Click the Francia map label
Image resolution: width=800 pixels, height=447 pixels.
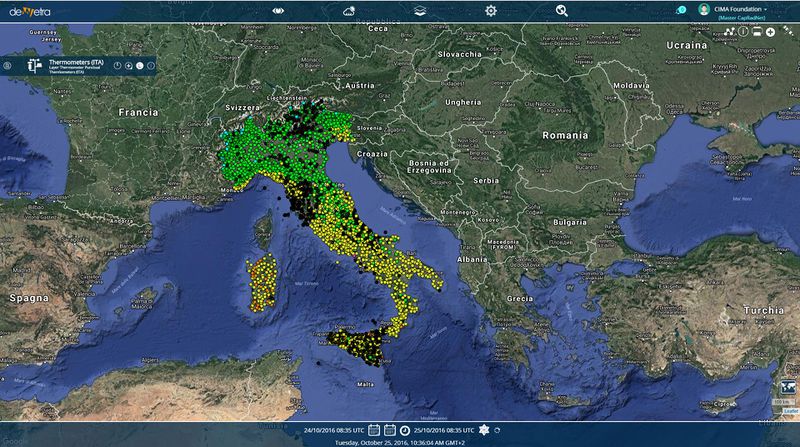pyautogui.click(x=138, y=112)
